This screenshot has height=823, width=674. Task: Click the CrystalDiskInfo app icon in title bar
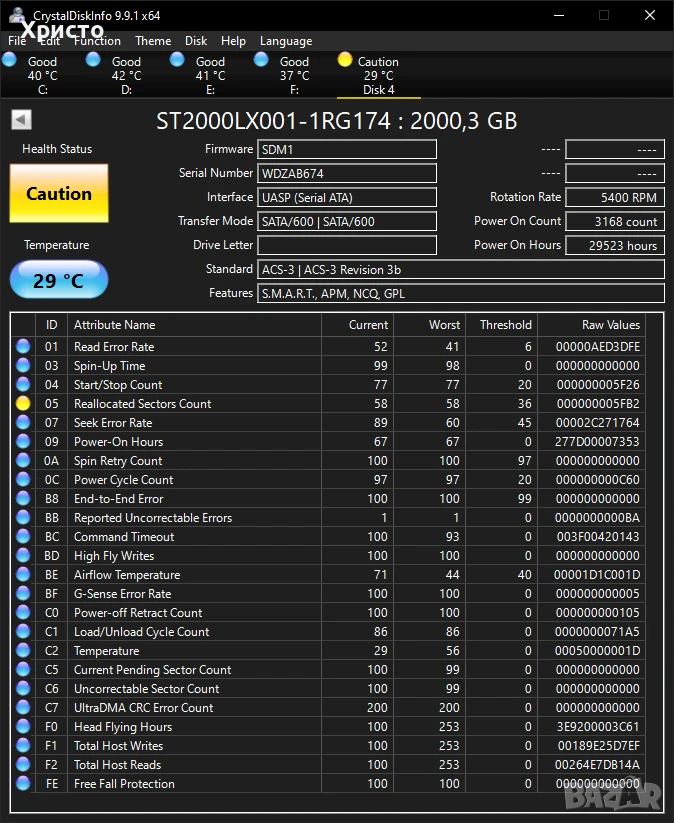click(x=17, y=15)
